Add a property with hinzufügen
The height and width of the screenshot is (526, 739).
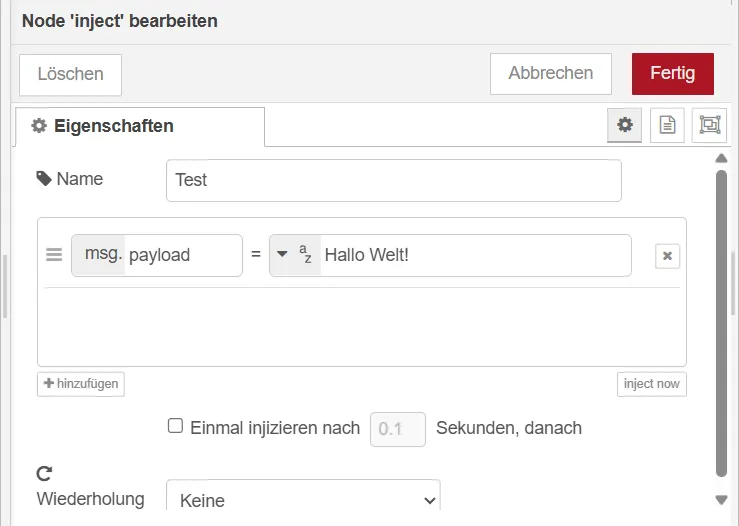[x=81, y=384]
